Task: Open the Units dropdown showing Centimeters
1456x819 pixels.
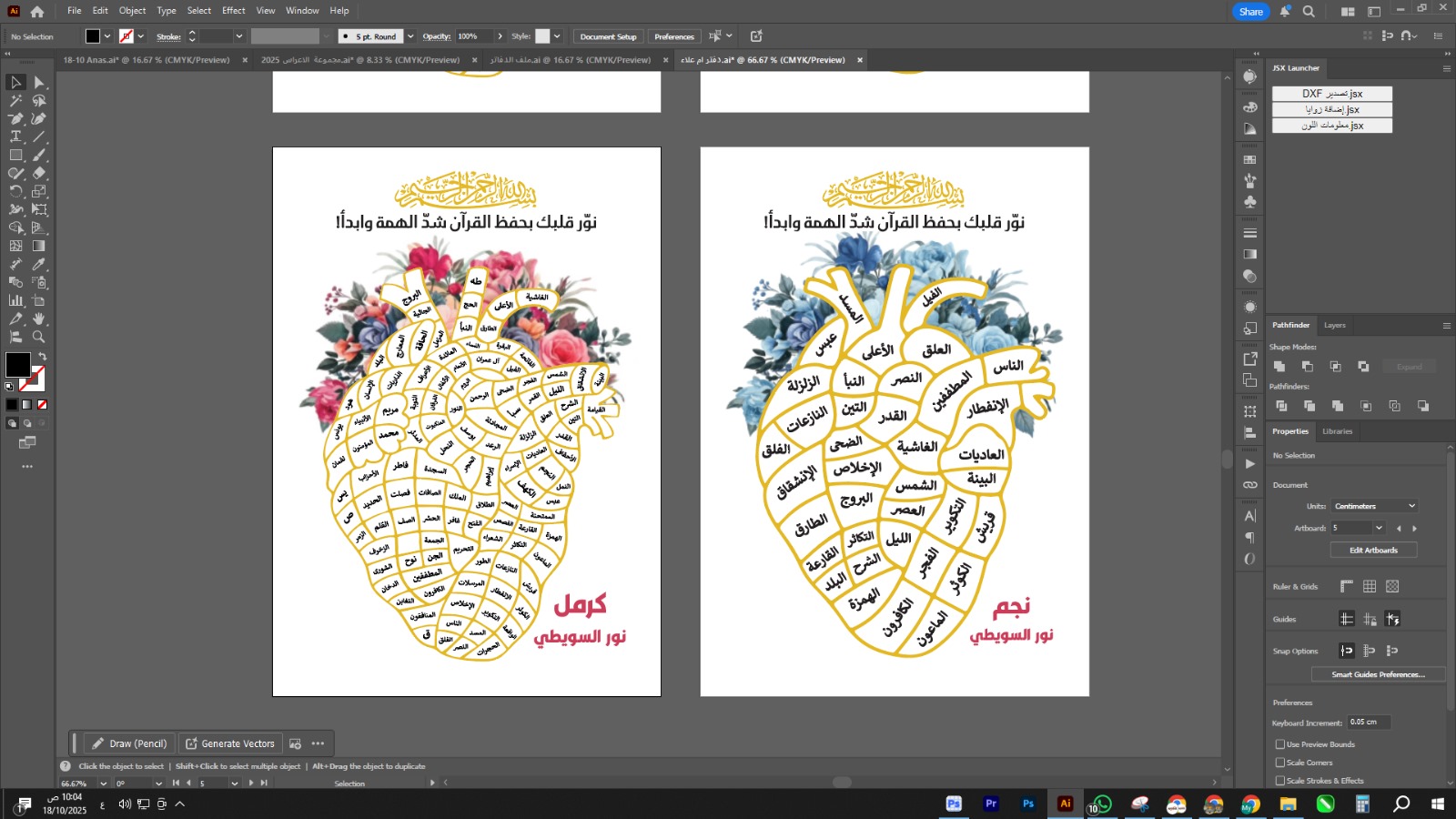Action: tap(1375, 506)
